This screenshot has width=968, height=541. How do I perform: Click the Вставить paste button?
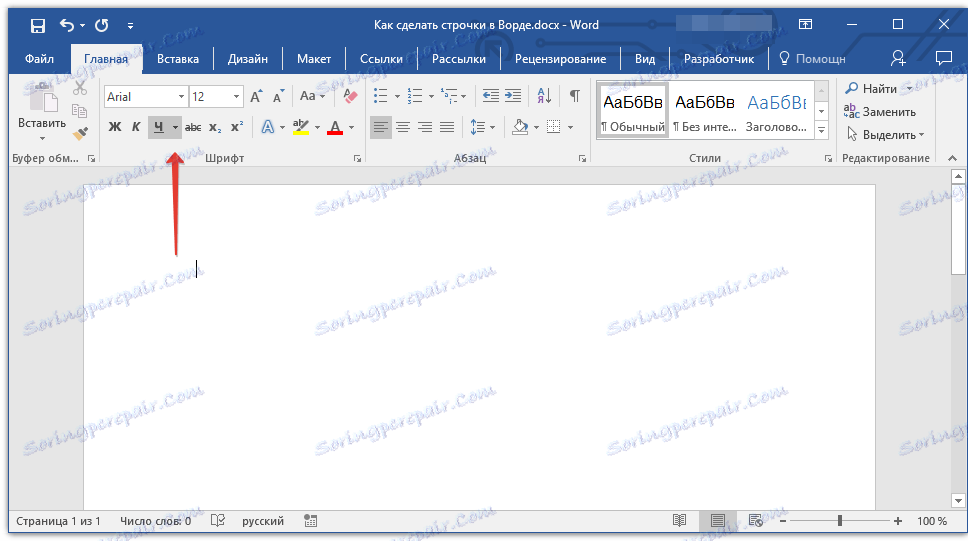42,113
